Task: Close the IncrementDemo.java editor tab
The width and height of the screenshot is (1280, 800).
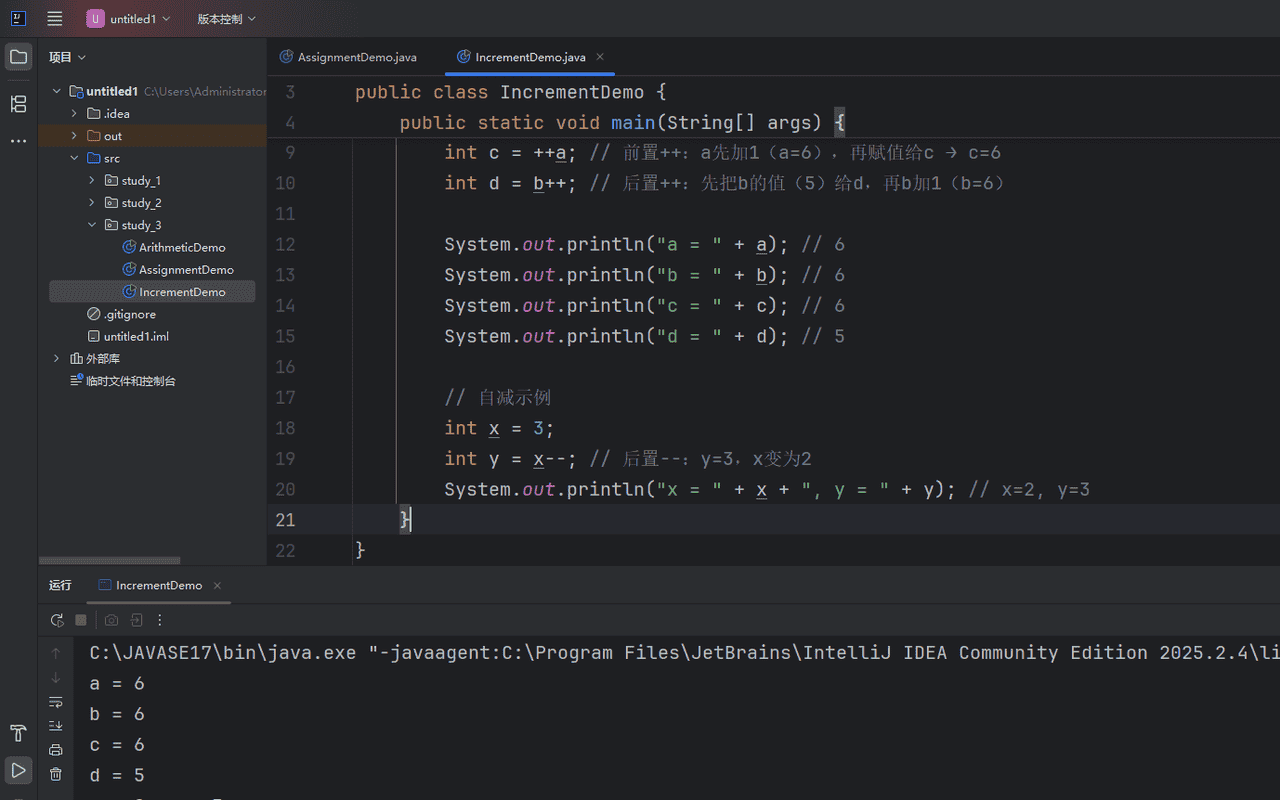Action: click(600, 57)
